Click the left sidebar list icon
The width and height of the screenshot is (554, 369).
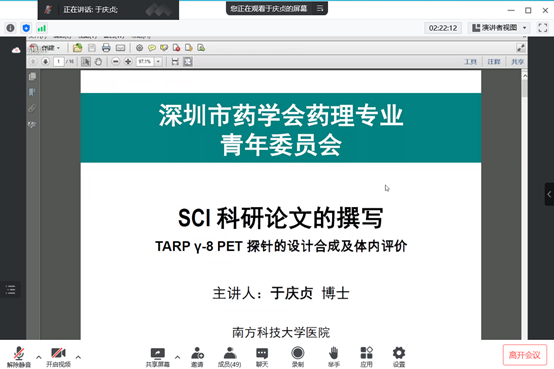click(x=11, y=290)
